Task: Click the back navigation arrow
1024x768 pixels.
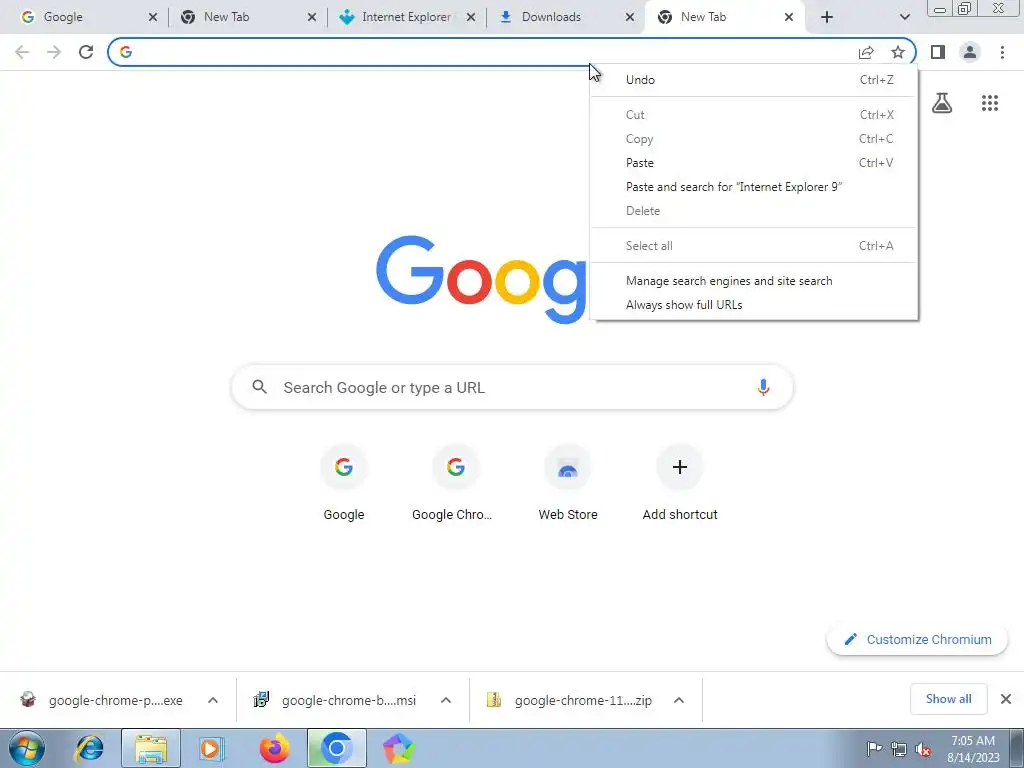Action: pos(22,52)
